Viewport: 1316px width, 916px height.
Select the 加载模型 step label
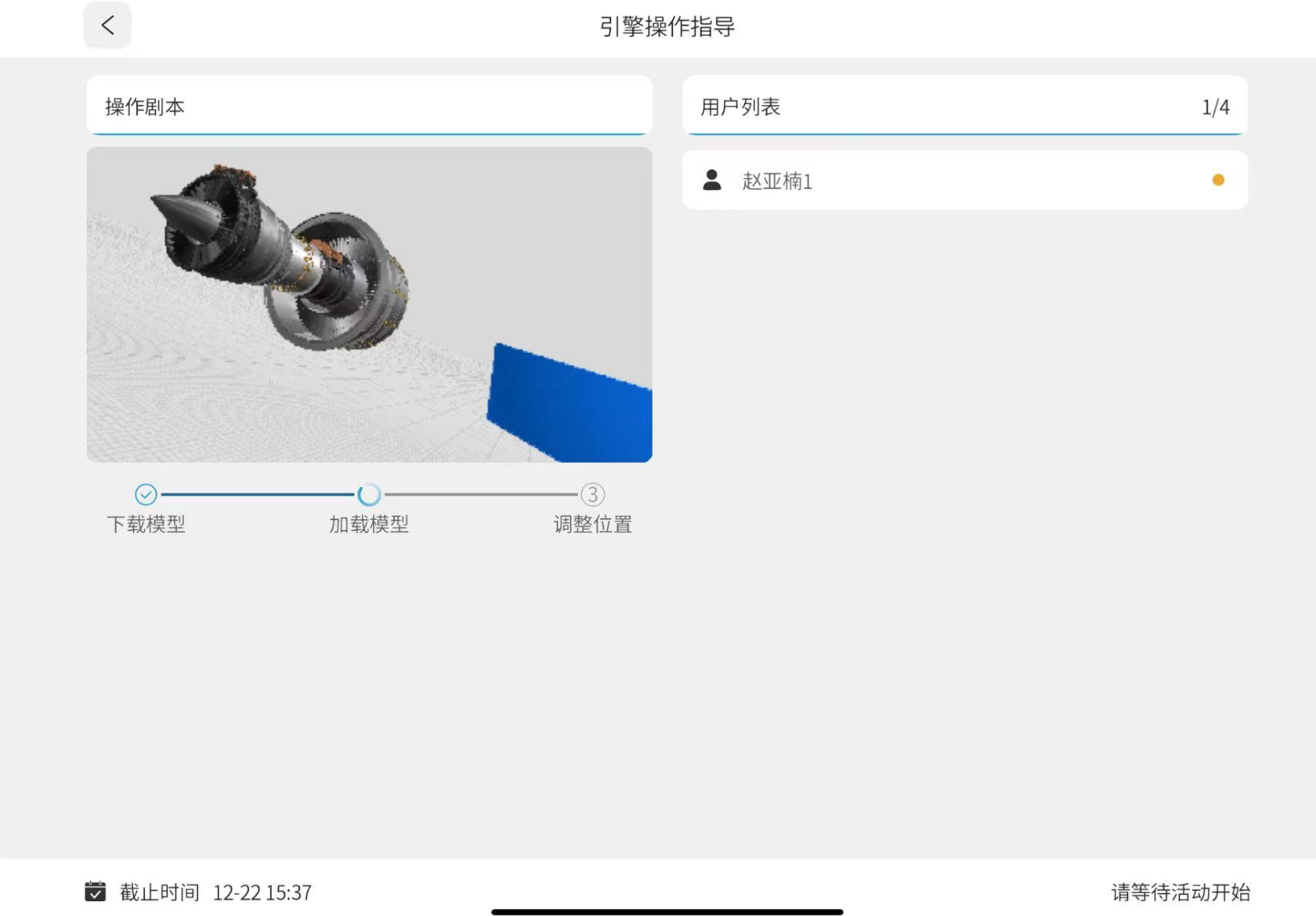click(369, 524)
